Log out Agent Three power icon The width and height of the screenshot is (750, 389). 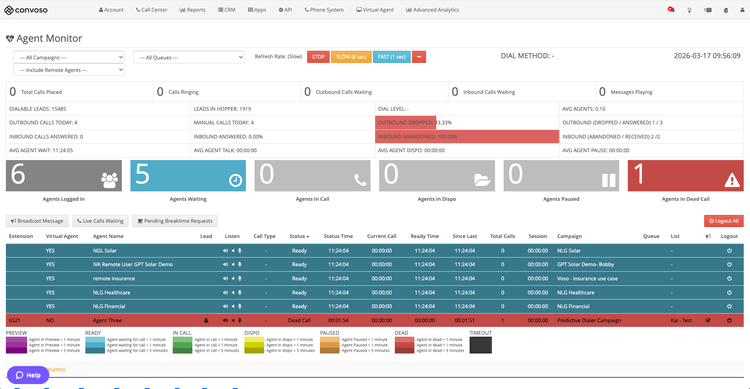click(x=729, y=321)
